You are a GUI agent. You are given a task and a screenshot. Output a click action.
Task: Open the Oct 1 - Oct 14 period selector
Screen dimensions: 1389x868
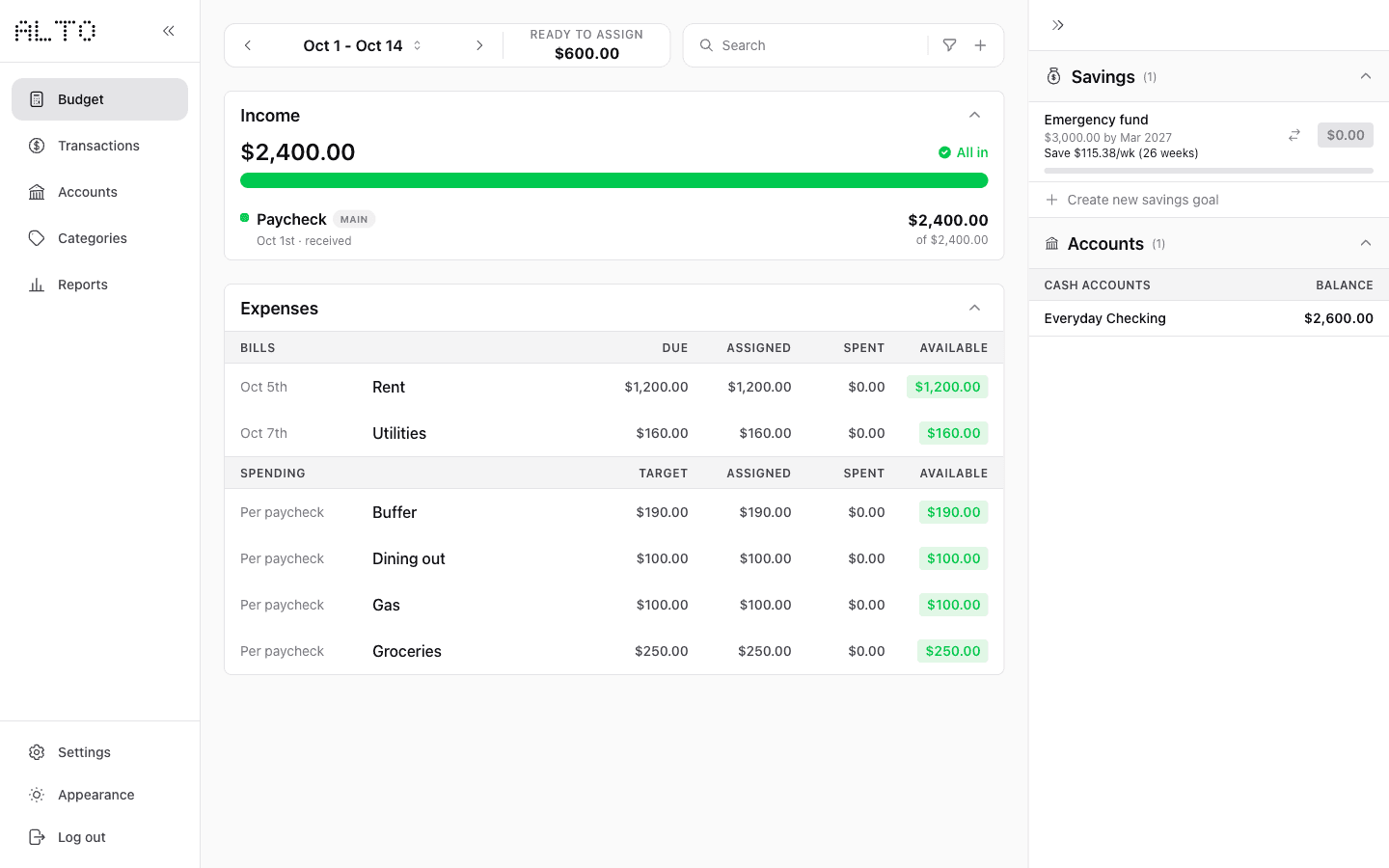[x=363, y=45]
